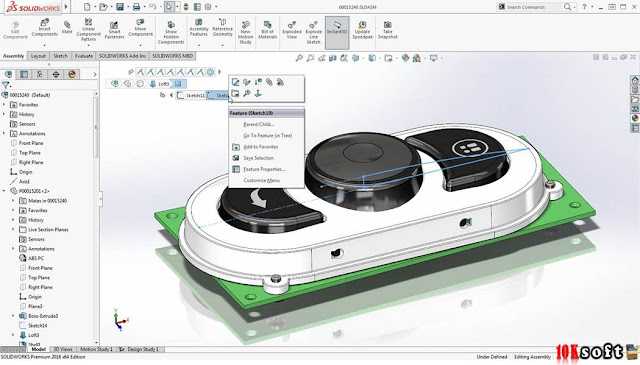Expand the Loft3 feature in tree
The image size is (640, 365).
coord(13,335)
